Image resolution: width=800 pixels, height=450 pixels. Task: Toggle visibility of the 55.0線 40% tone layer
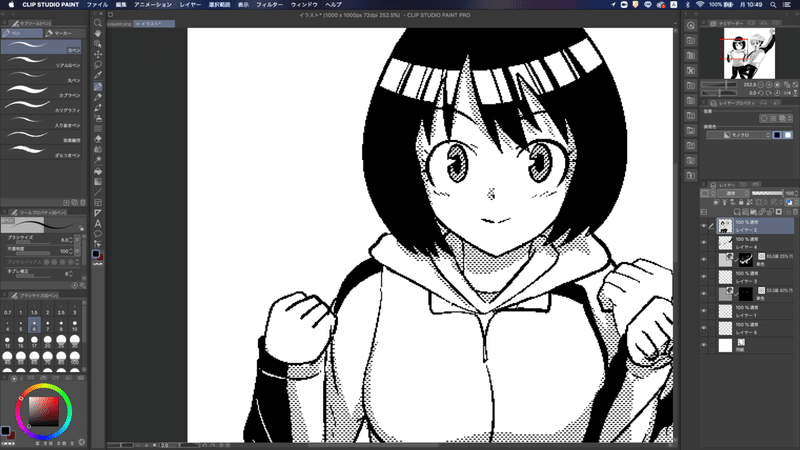tap(704, 294)
